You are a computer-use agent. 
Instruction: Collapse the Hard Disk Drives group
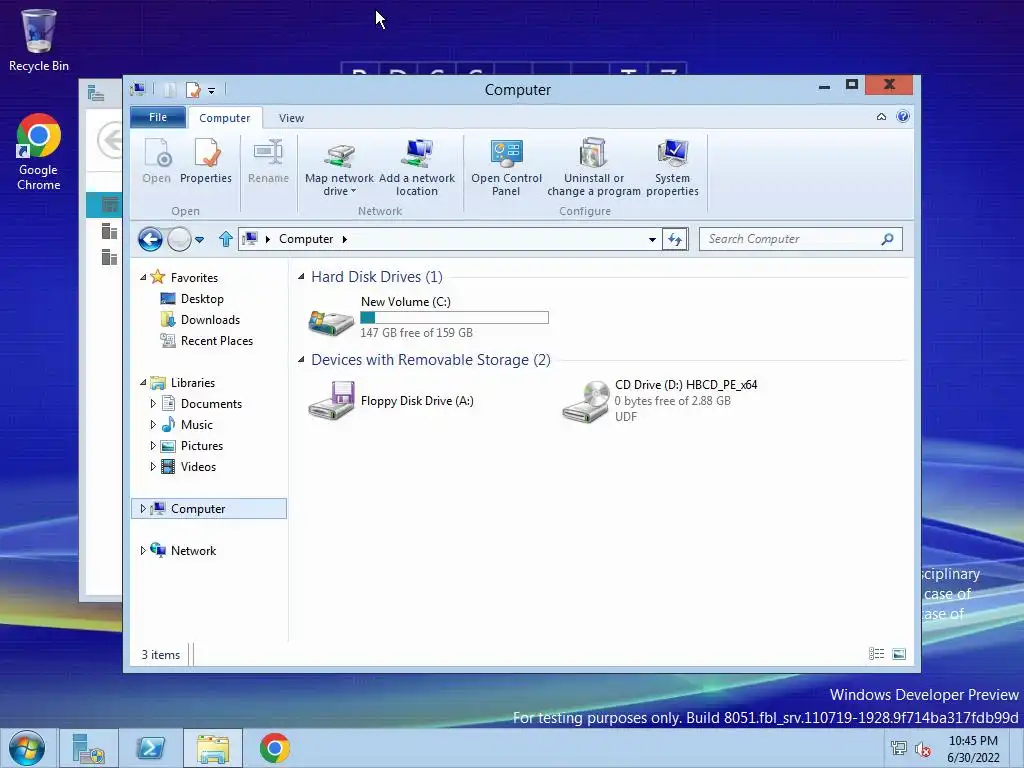(301, 276)
